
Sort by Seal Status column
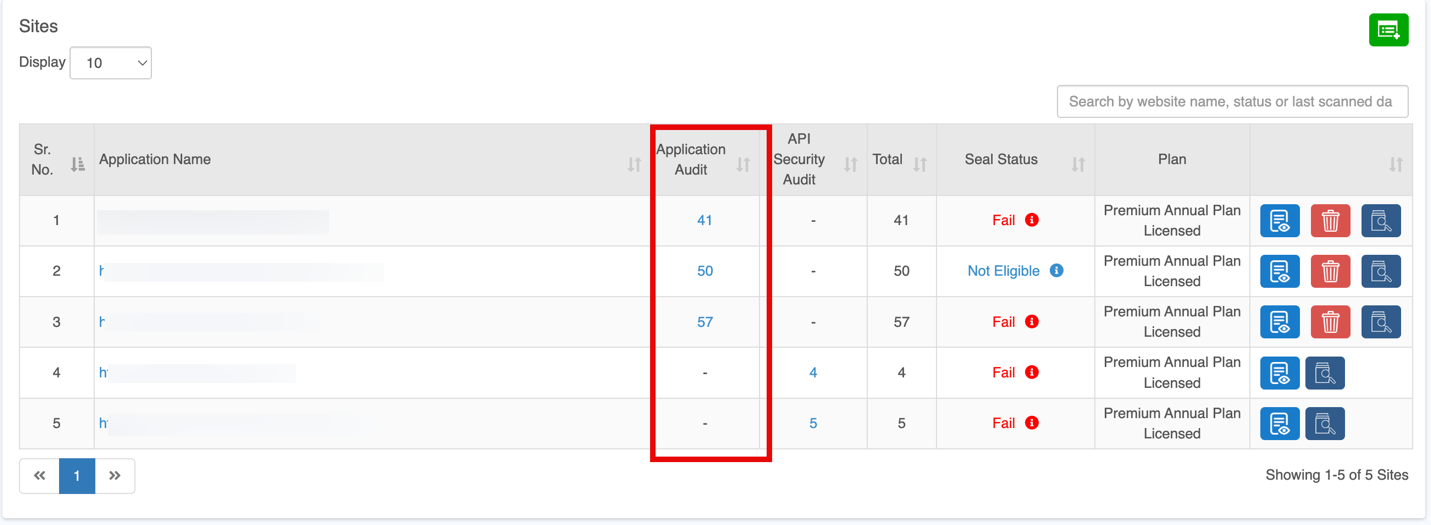point(1078,164)
